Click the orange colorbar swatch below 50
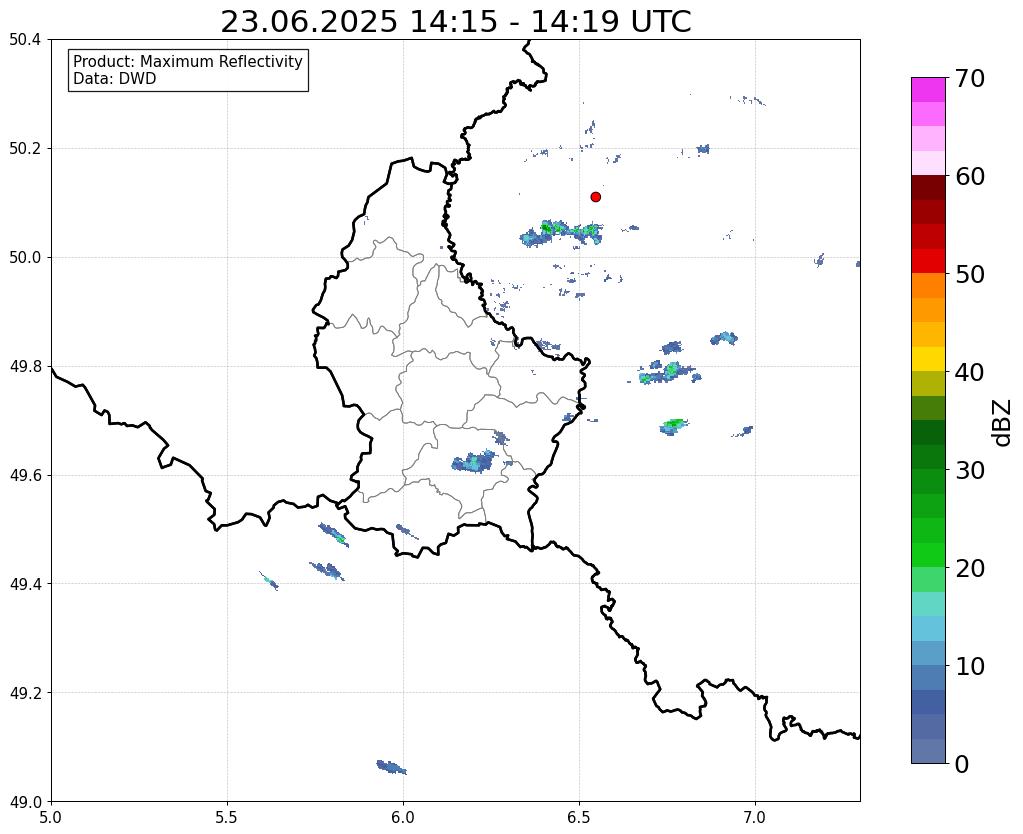This screenshot has height=834, width=1023. pyautogui.click(x=928, y=286)
